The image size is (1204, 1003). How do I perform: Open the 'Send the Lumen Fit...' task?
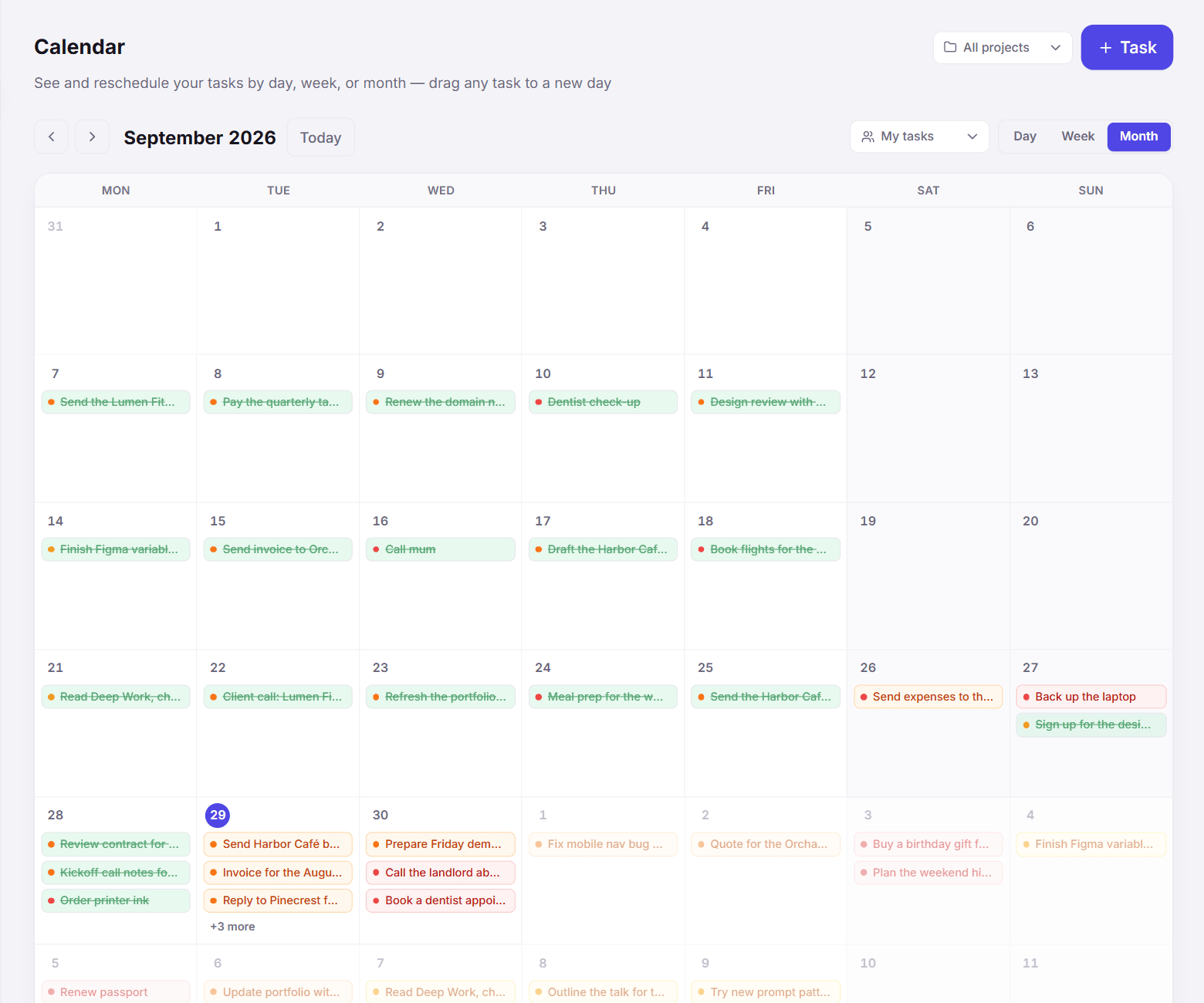tap(116, 402)
